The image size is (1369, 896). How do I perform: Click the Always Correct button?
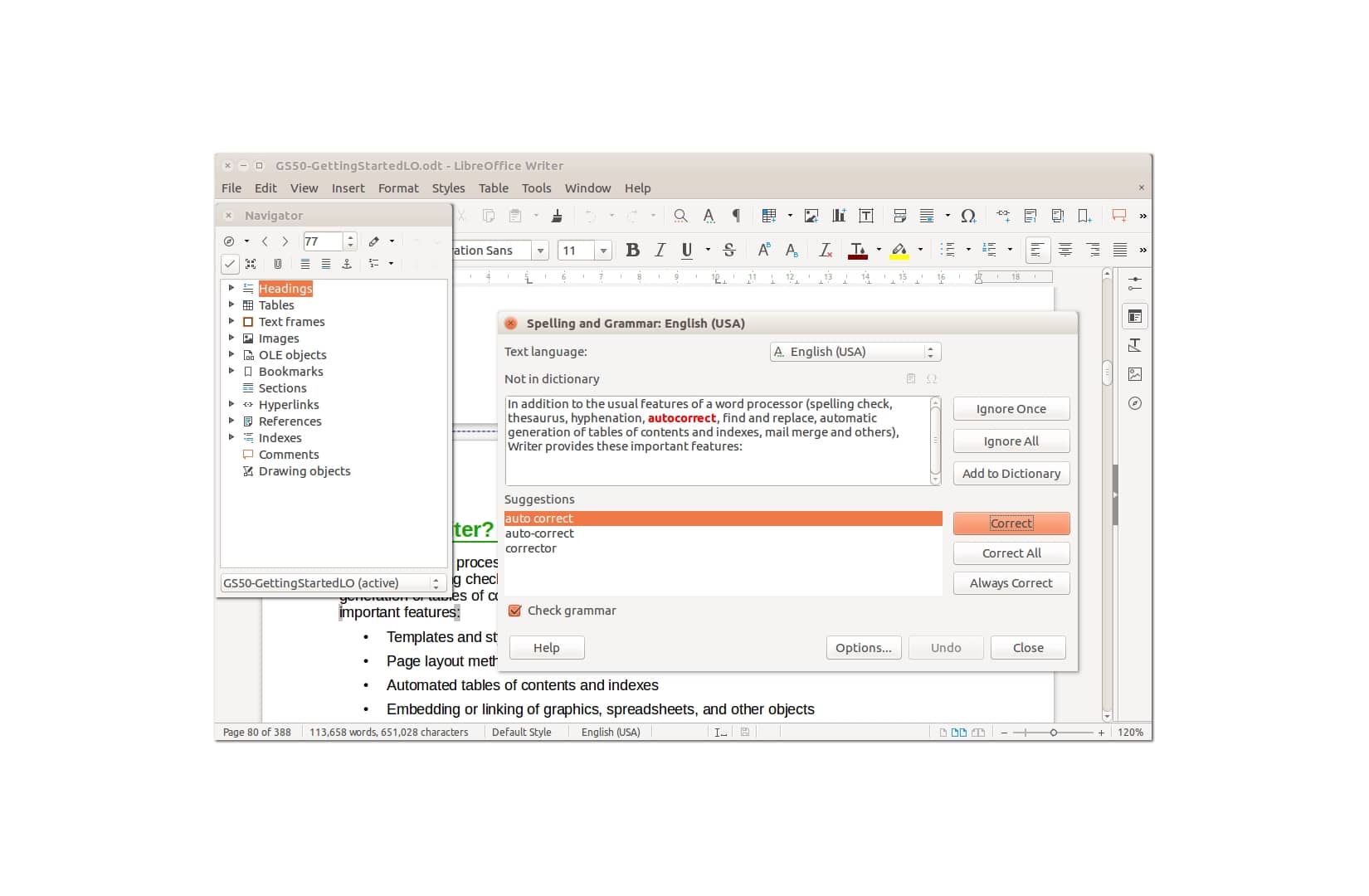click(x=1011, y=583)
